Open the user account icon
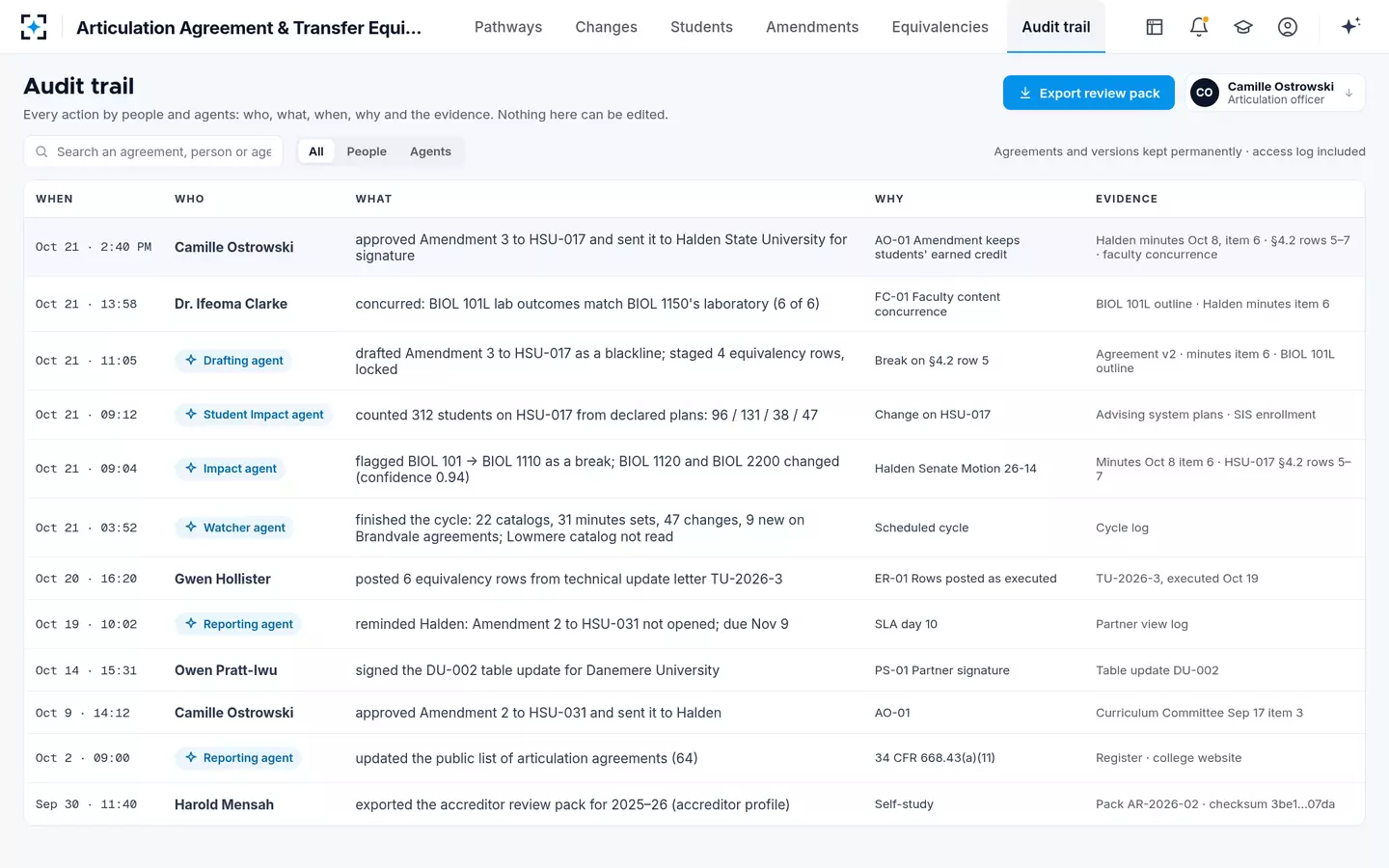 click(1288, 27)
